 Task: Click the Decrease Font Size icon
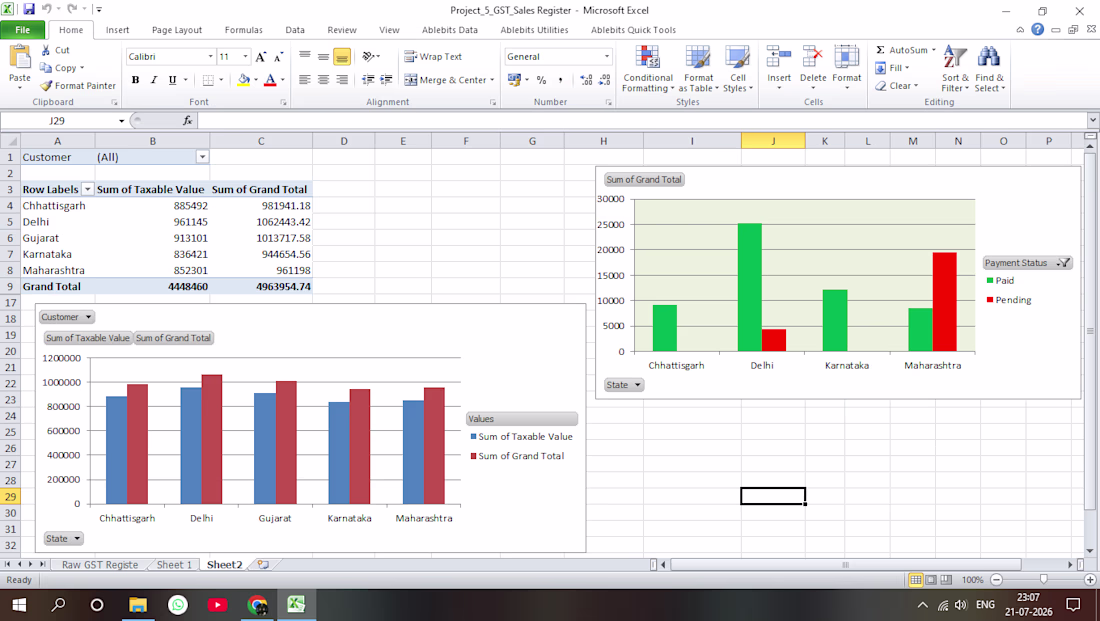click(x=279, y=57)
